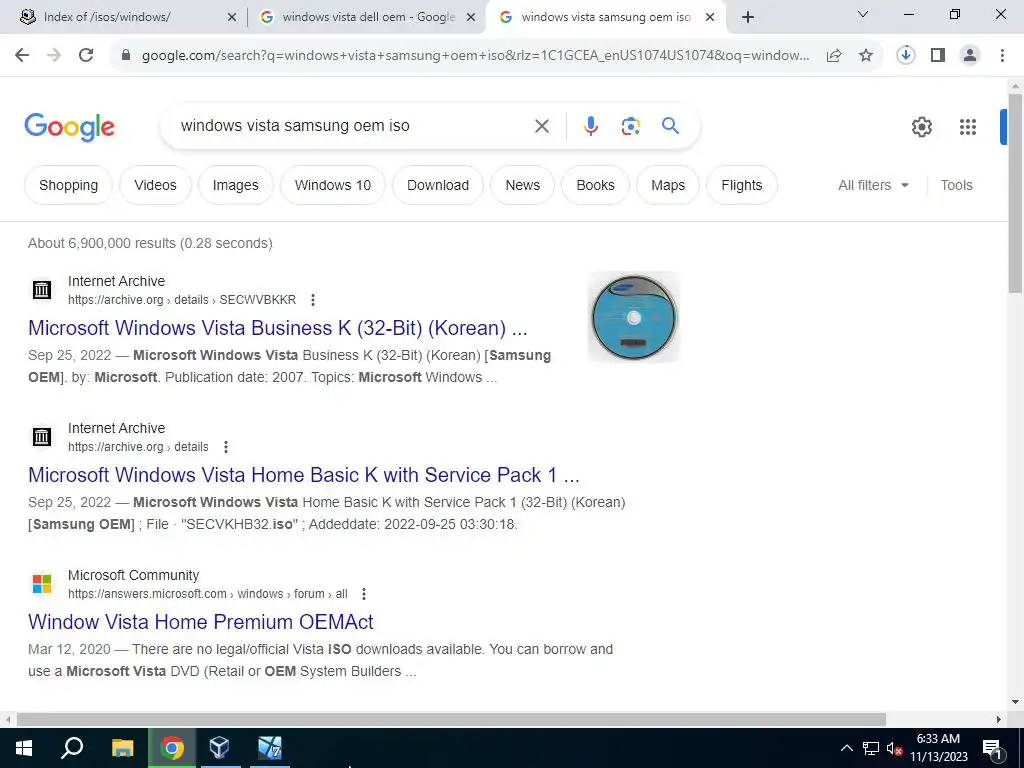Submit search with magnifier icon
Screen dimensions: 1024x768
tap(671, 125)
